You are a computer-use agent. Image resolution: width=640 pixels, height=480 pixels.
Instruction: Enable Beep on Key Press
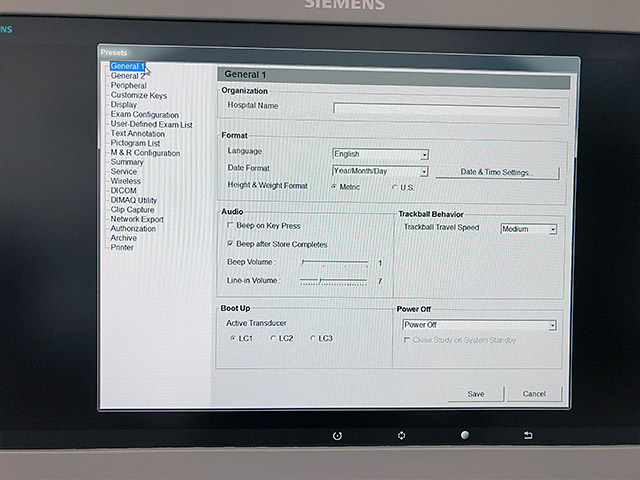[264, 226]
